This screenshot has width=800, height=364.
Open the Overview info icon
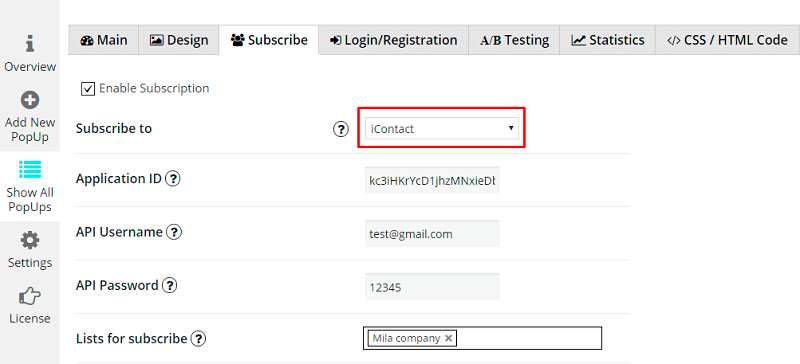pos(30,44)
